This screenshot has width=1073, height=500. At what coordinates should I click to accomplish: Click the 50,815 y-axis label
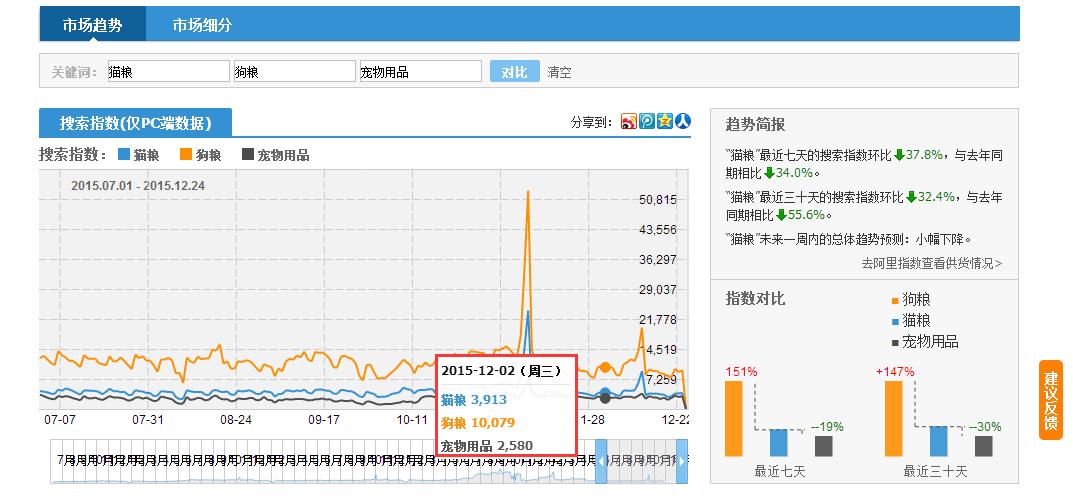pos(657,200)
